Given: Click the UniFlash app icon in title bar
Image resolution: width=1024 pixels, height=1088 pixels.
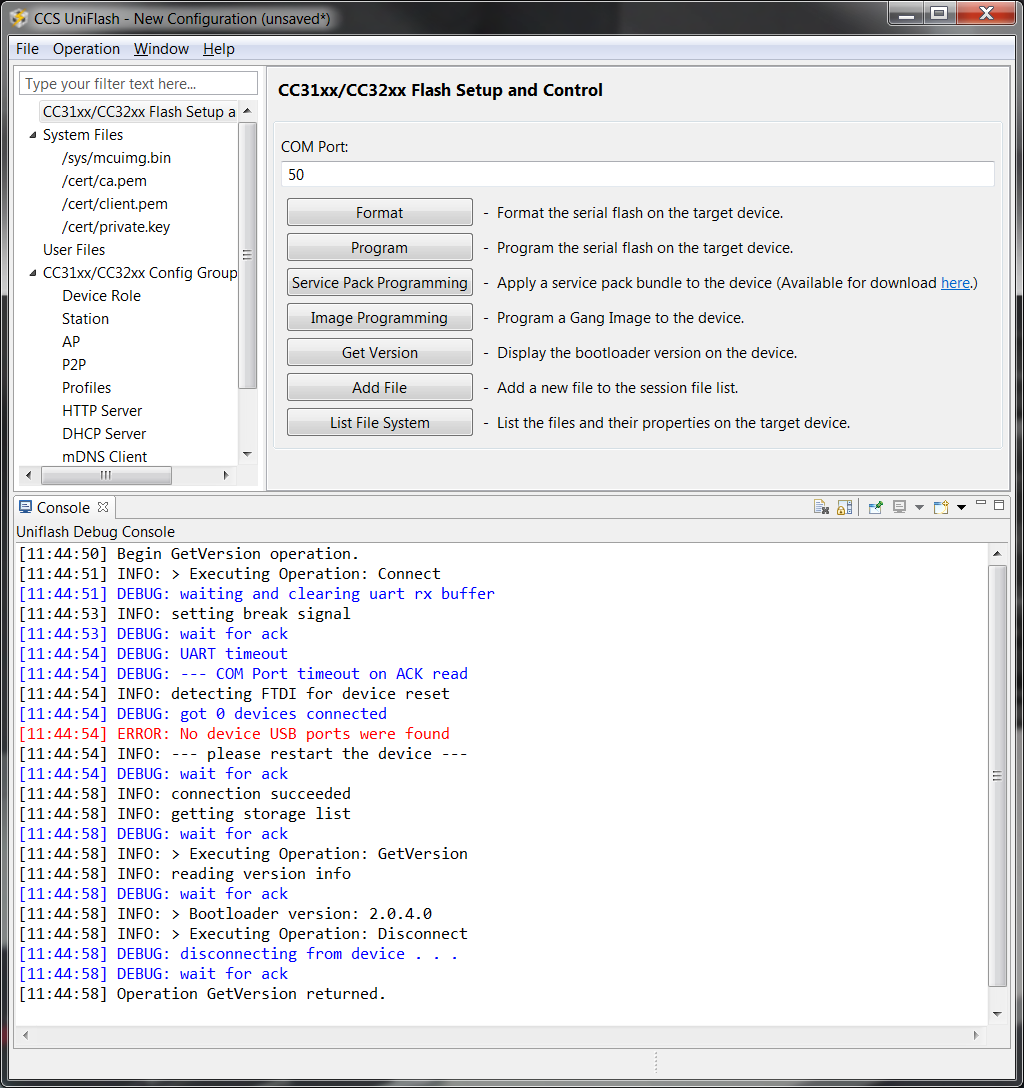Looking at the screenshot, I should point(19,18).
